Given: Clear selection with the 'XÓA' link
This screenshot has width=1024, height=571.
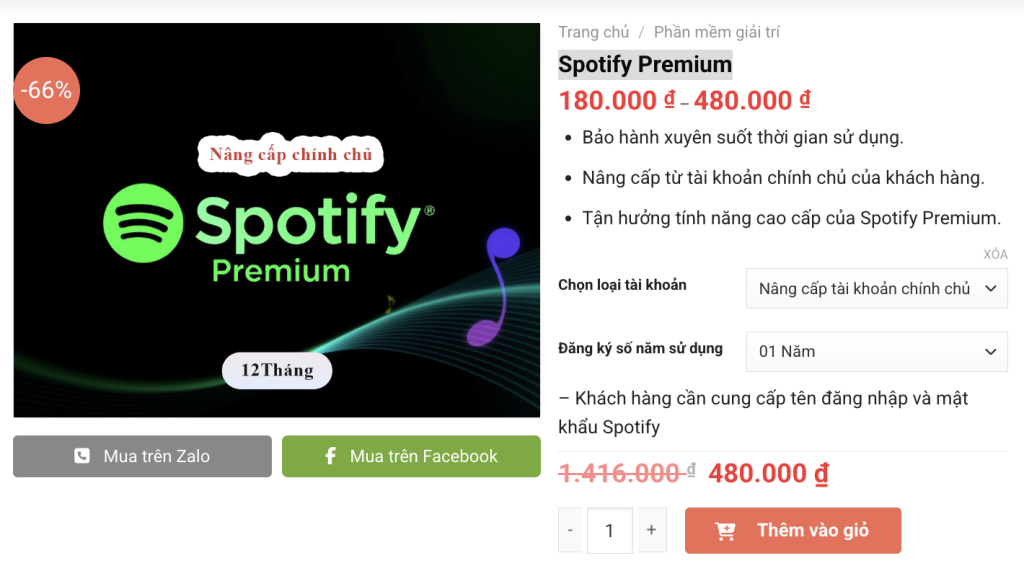Looking at the screenshot, I should coord(995,255).
